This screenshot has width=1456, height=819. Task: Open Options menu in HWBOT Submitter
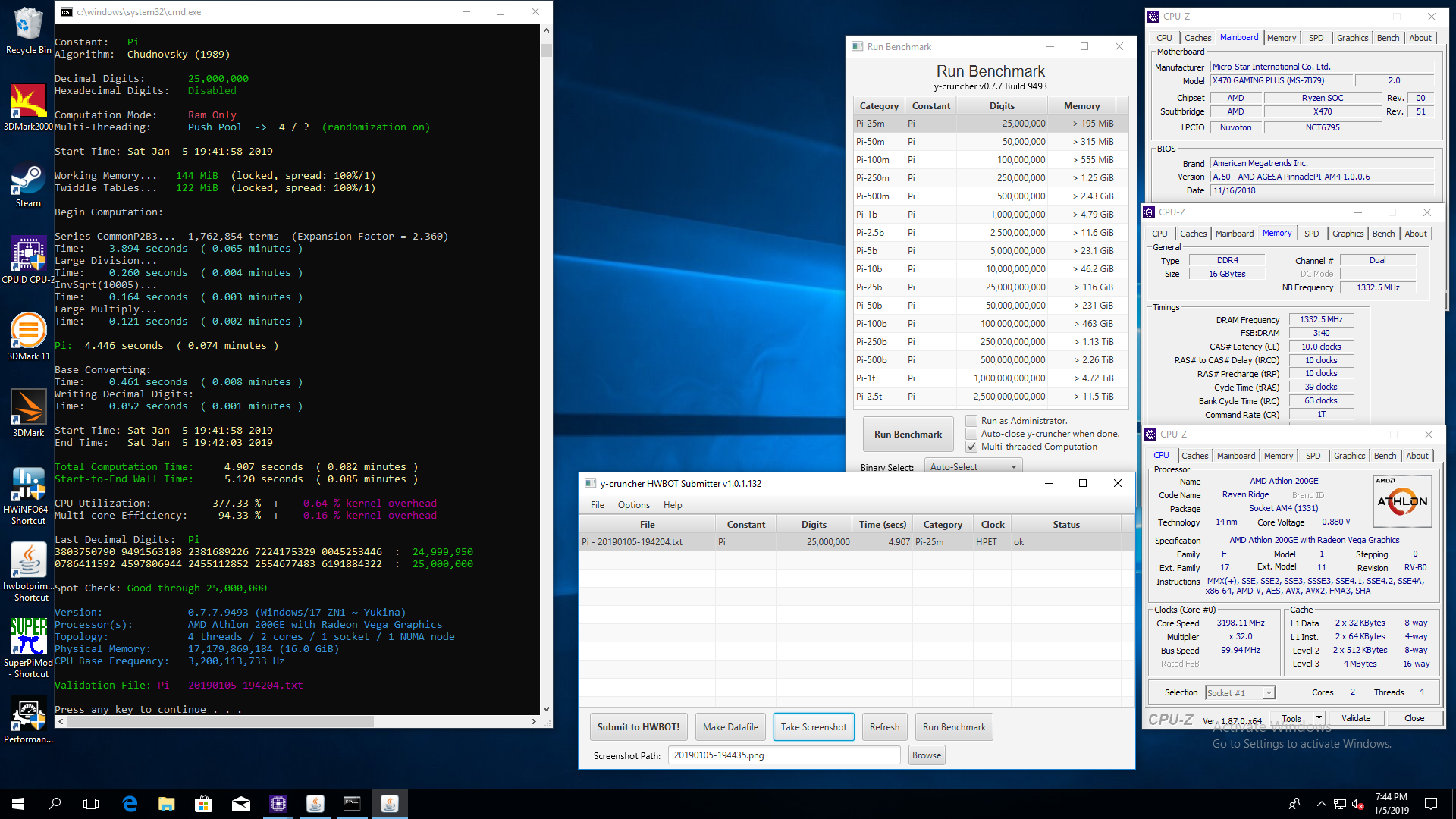point(633,505)
